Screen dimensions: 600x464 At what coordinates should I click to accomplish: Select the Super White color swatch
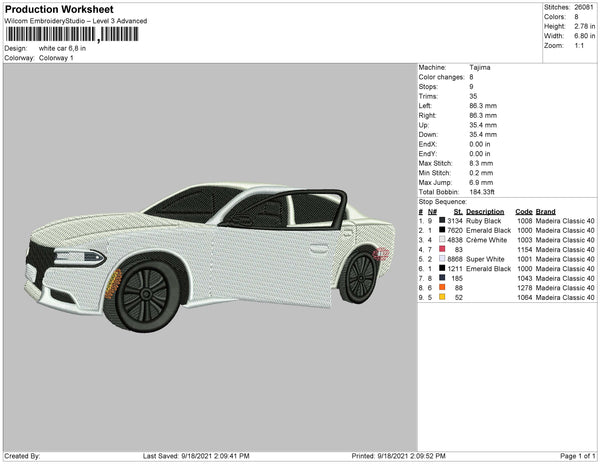click(442, 259)
